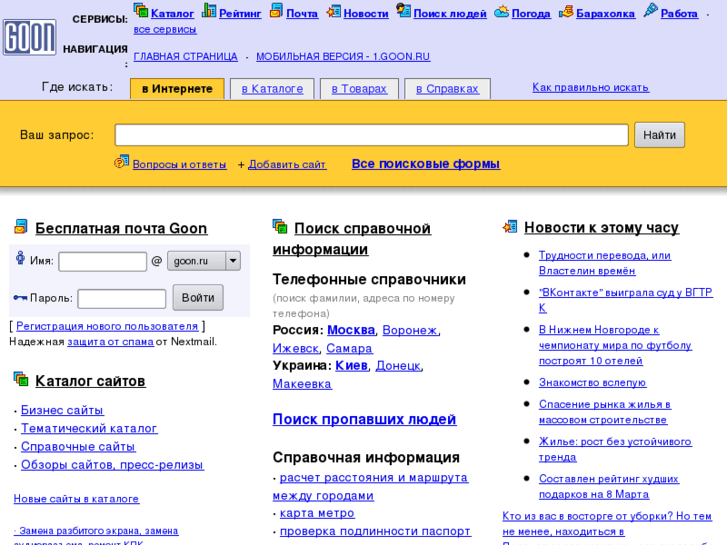Select Макеевка phone directory link
727x545 pixels.
(x=302, y=384)
